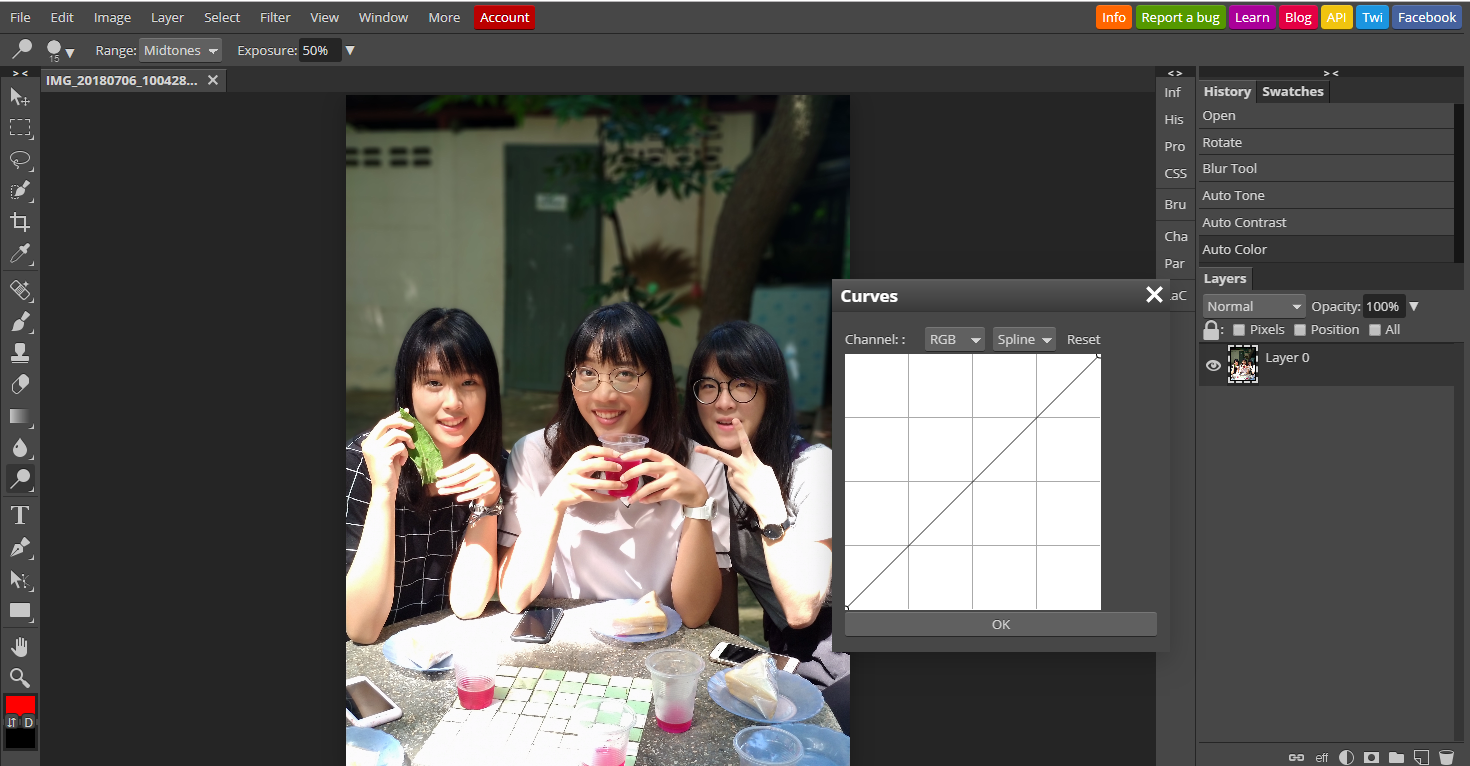
Task: Click the Report a bug button
Action: pyautogui.click(x=1180, y=17)
